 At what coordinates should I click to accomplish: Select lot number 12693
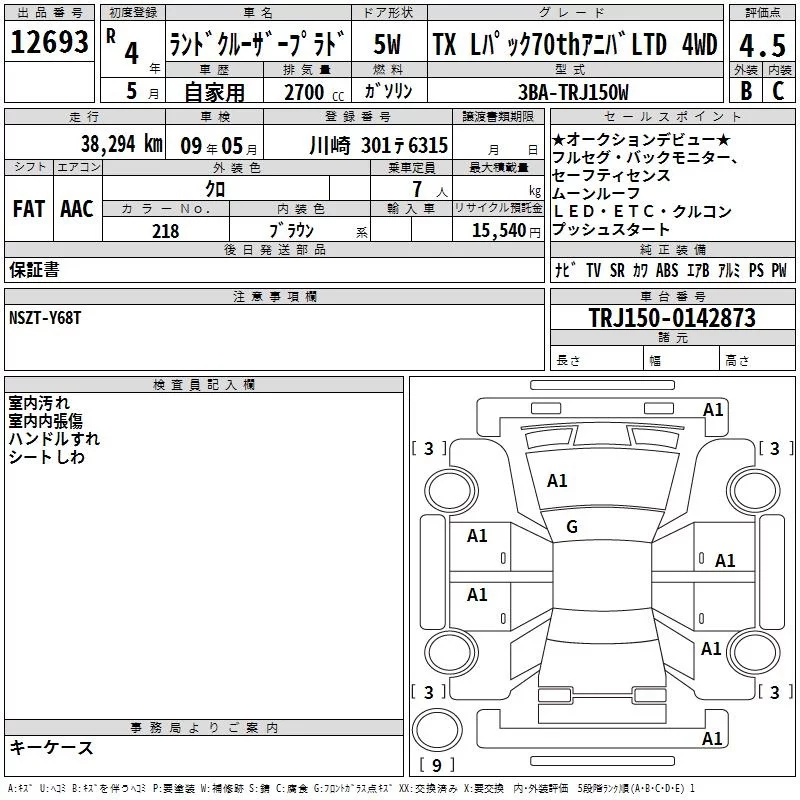pyautogui.click(x=49, y=42)
